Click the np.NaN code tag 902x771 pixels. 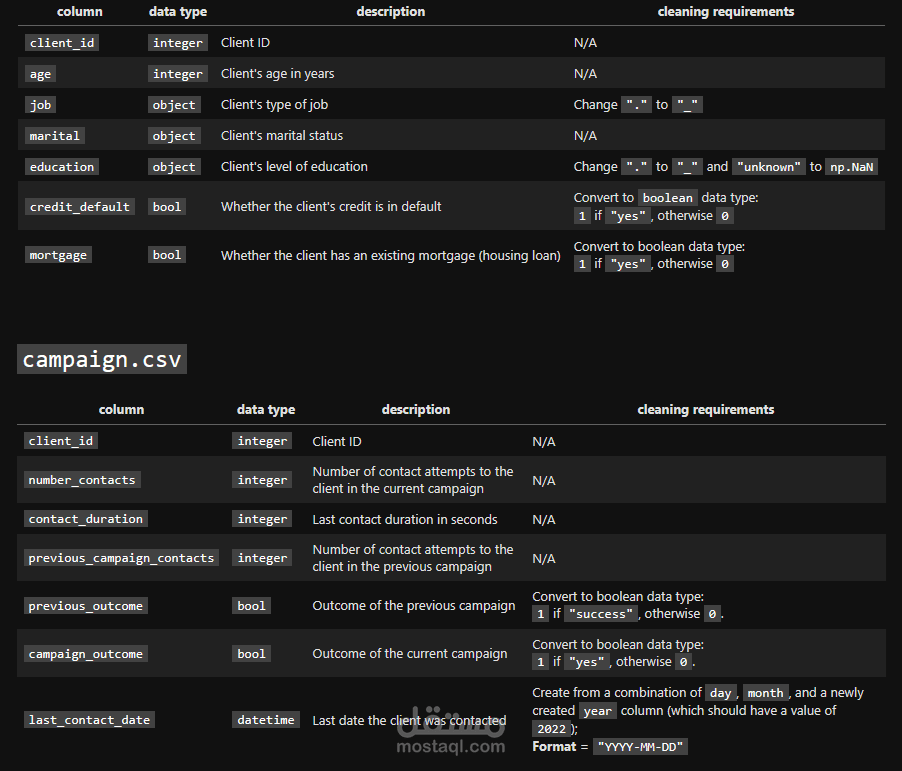[x=853, y=167]
